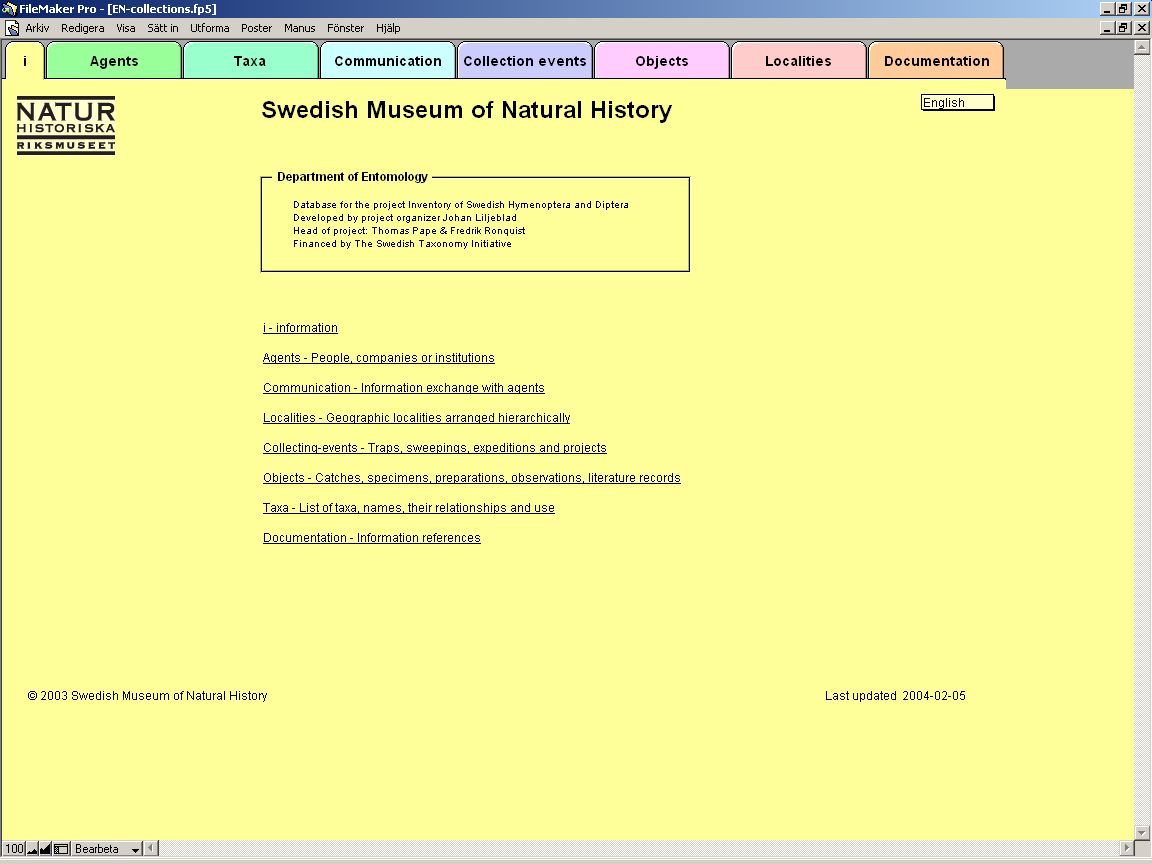This screenshot has width=1152, height=864.
Task: Click the horizontal scrollbar left arrow
Action: [x=152, y=849]
